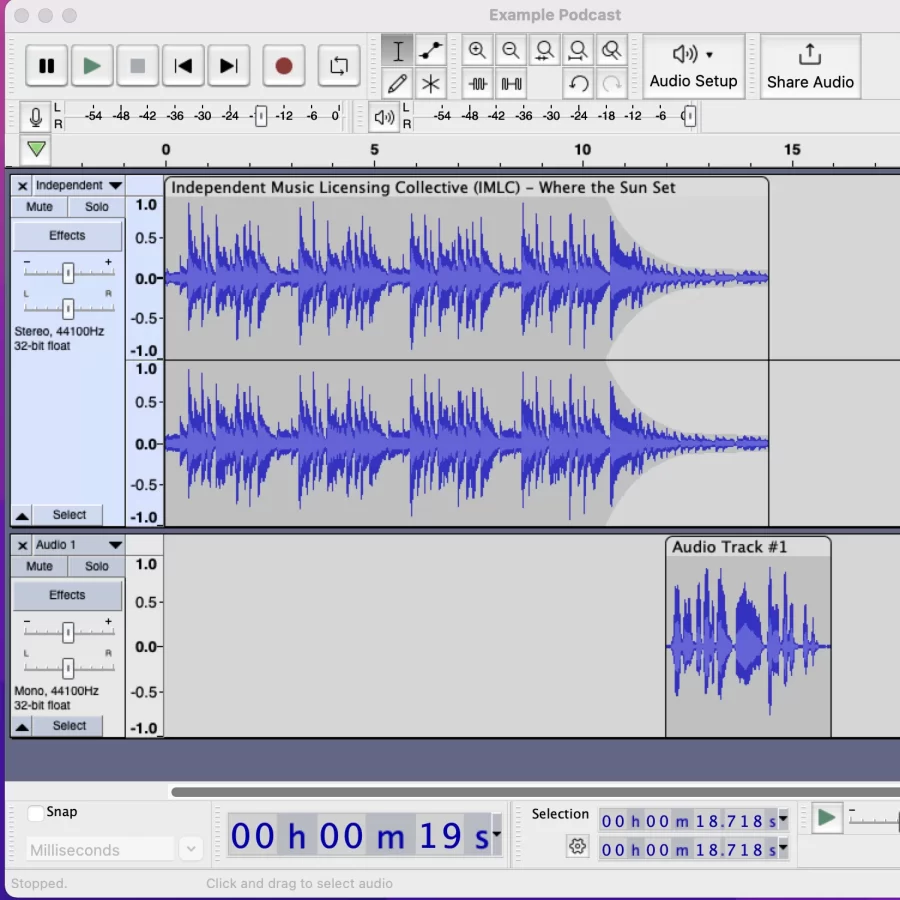
Task: Adjust gain slider on Independent track
Action: 68,273
